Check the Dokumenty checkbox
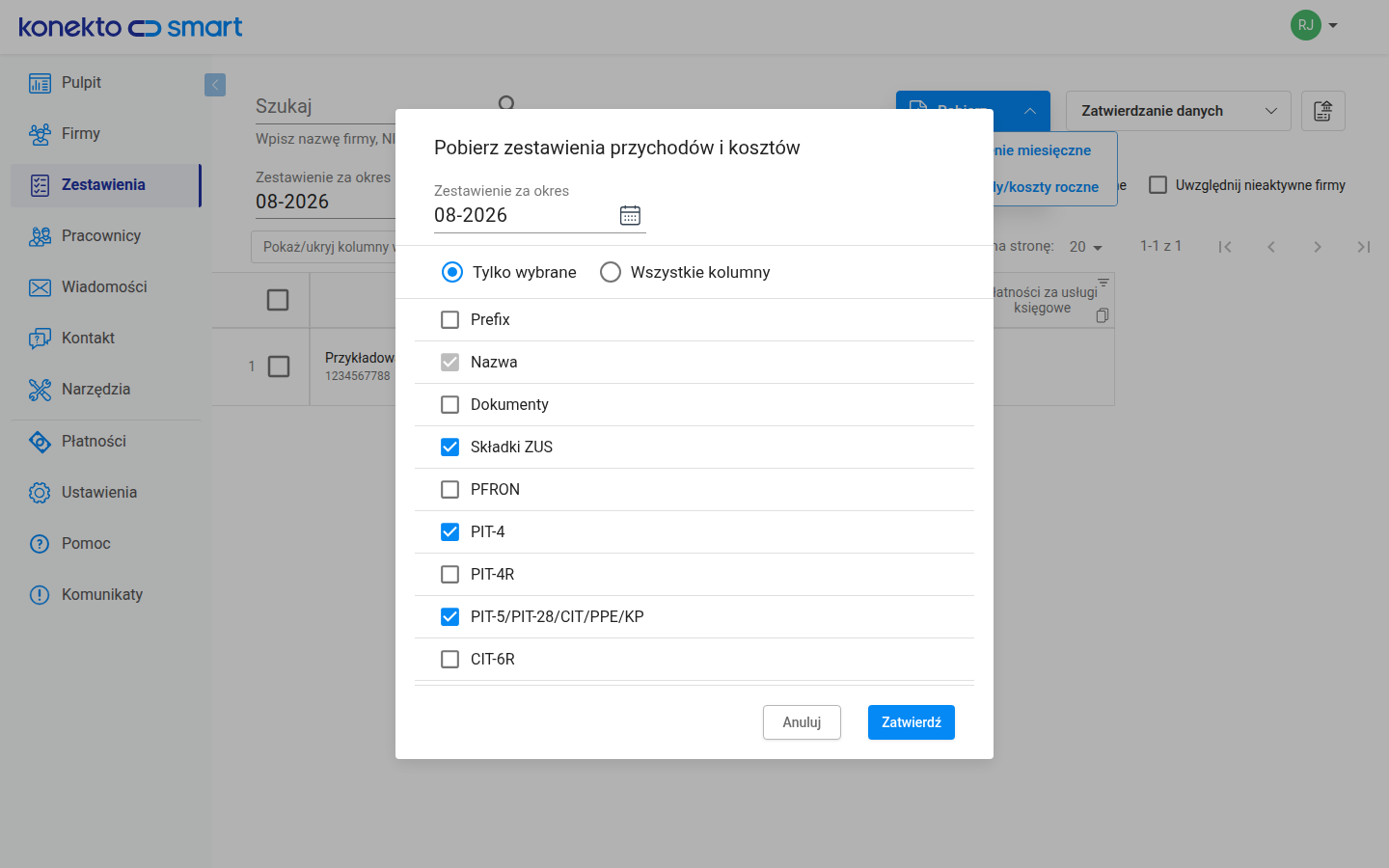This screenshot has width=1389, height=868. tap(449, 404)
